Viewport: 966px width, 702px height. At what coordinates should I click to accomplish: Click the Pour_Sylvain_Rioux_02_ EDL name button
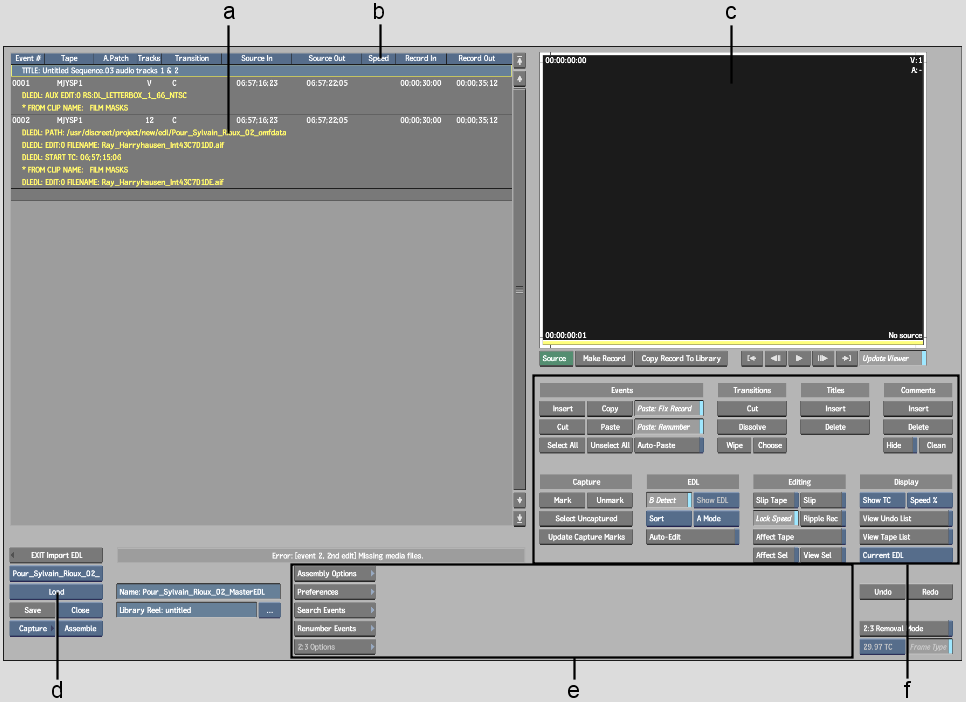56,574
